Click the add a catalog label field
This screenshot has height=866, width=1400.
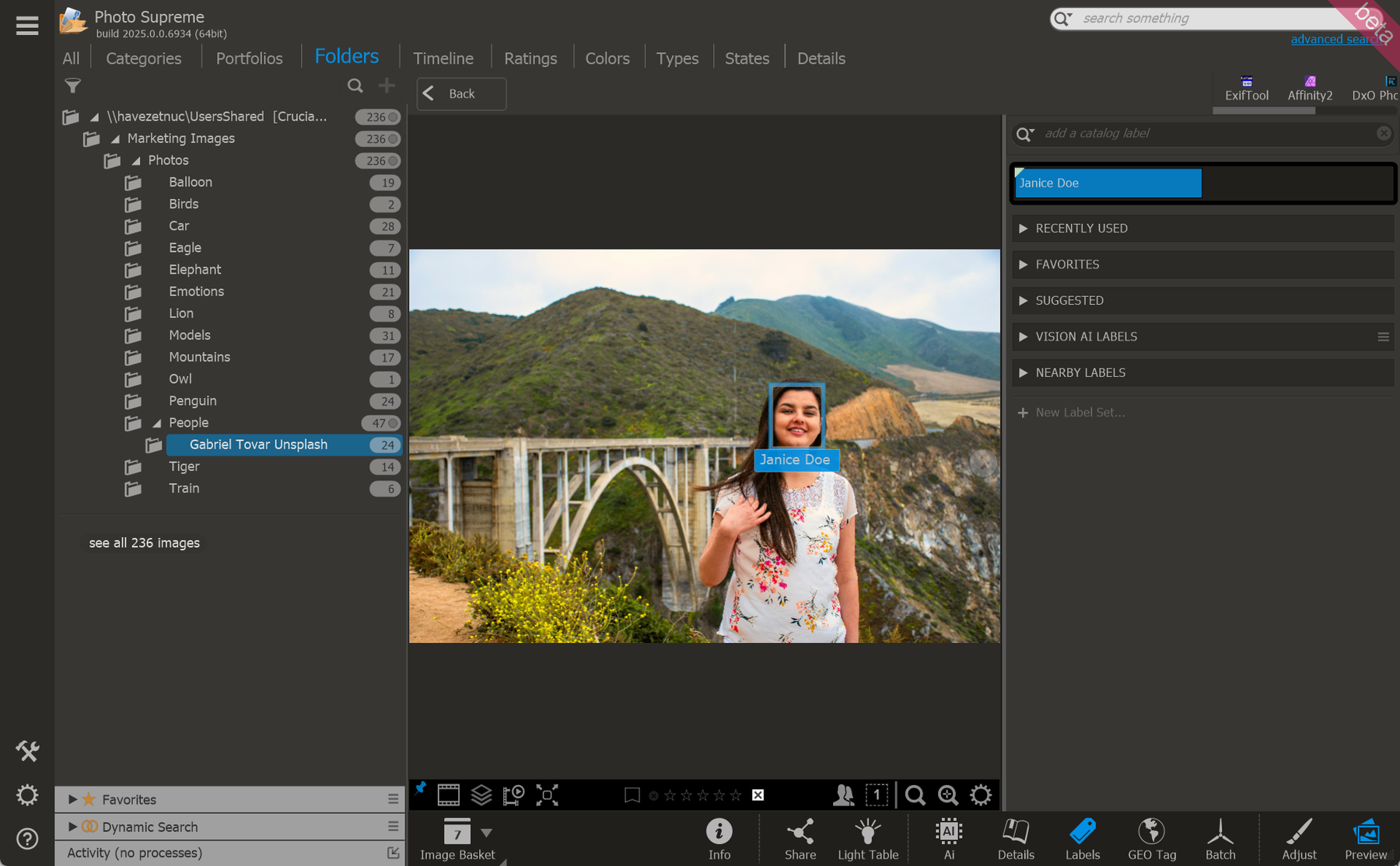(x=1202, y=134)
